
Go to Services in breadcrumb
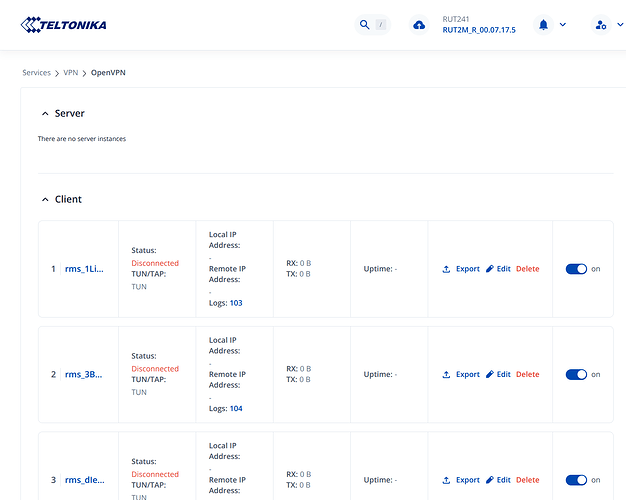point(37,73)
